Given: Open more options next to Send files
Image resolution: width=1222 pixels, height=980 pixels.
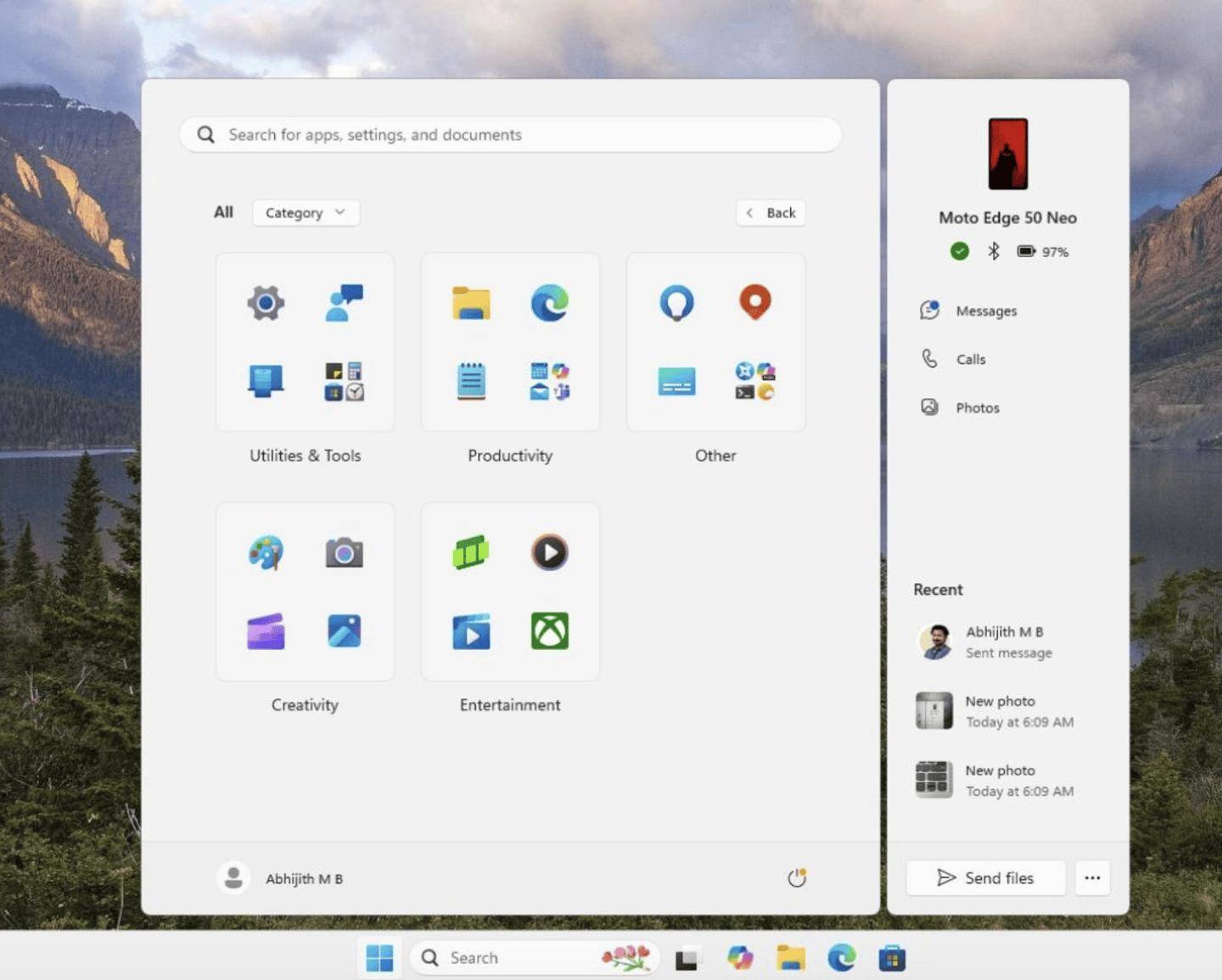Looking at the screenshot, I should pos(1092,878).
